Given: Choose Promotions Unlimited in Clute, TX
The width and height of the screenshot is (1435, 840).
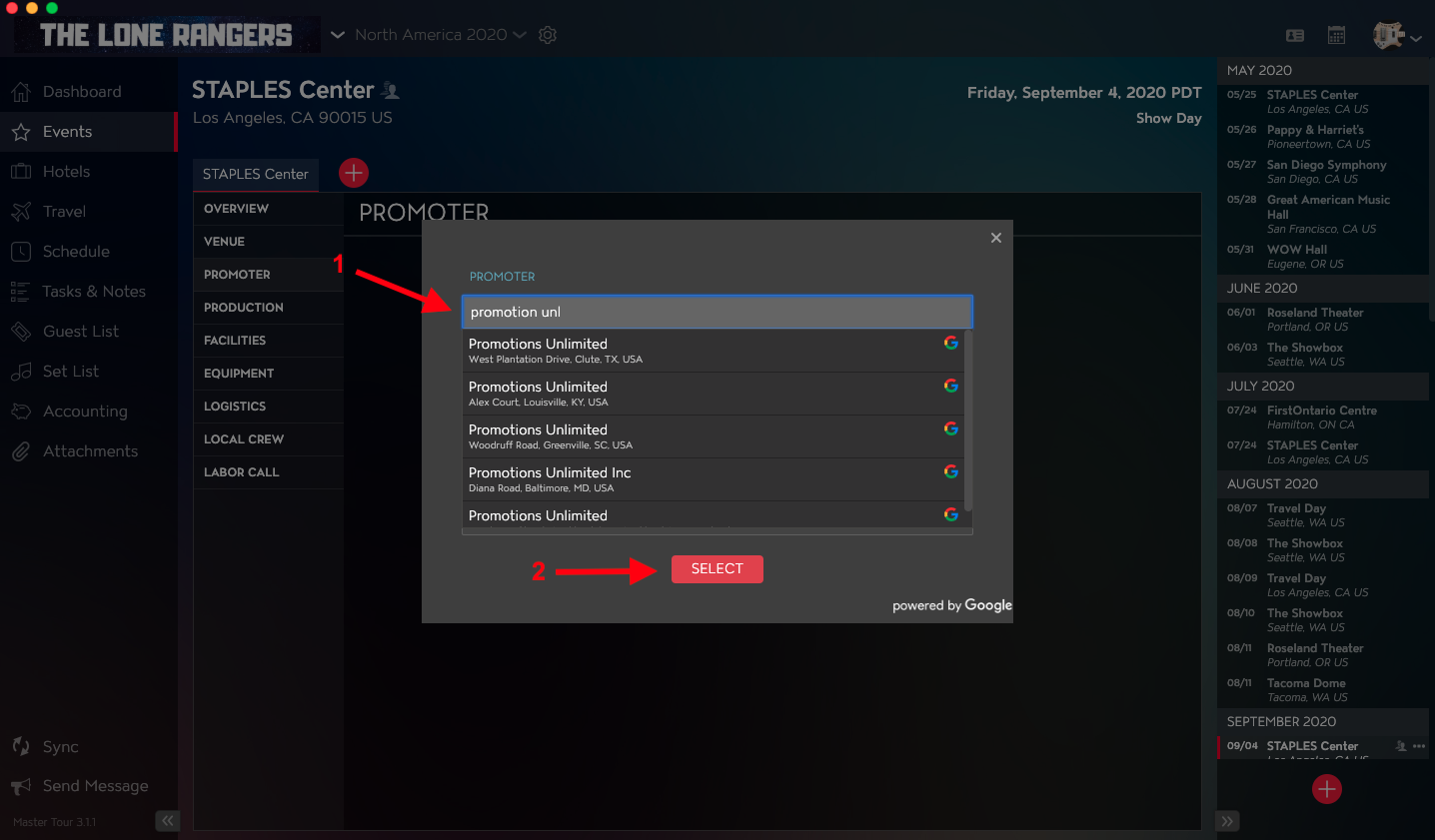Looking at the screenshot, I should coord(713,351).
